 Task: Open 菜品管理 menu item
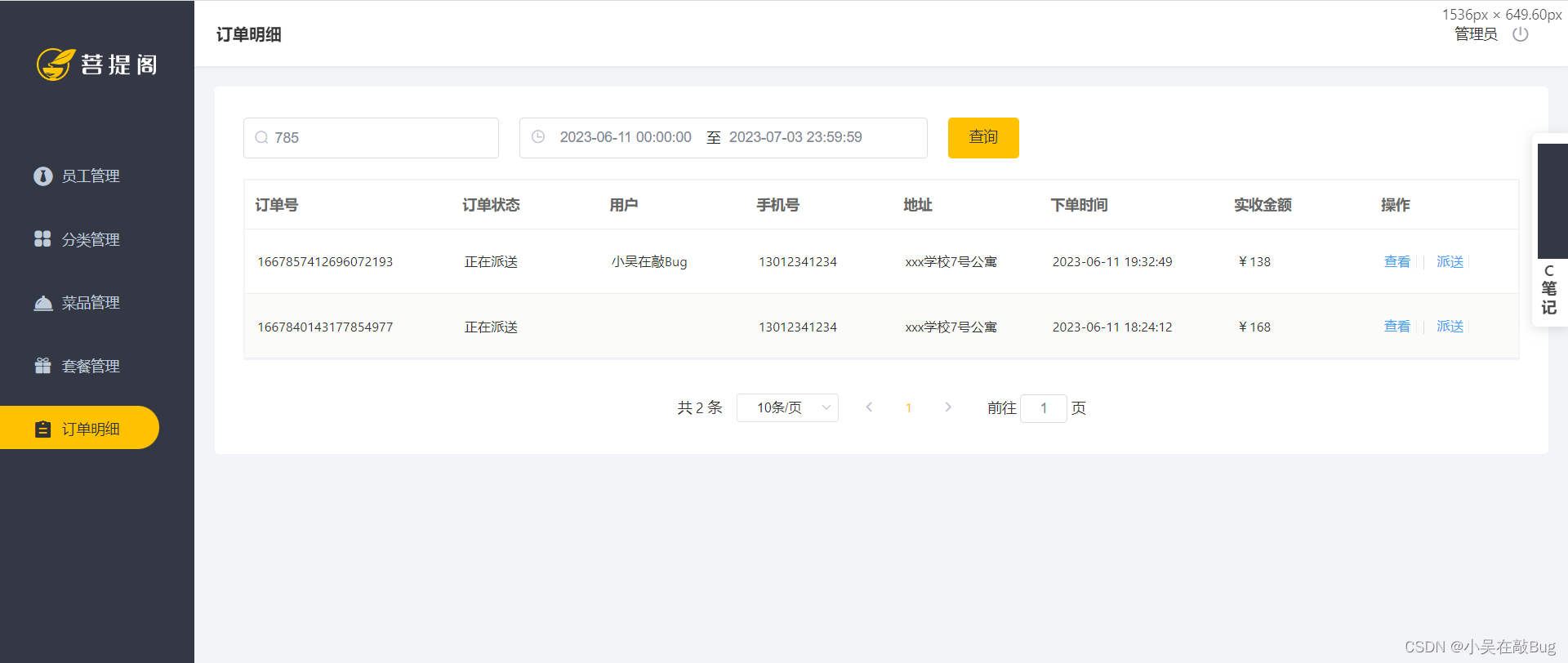(91, 303)
